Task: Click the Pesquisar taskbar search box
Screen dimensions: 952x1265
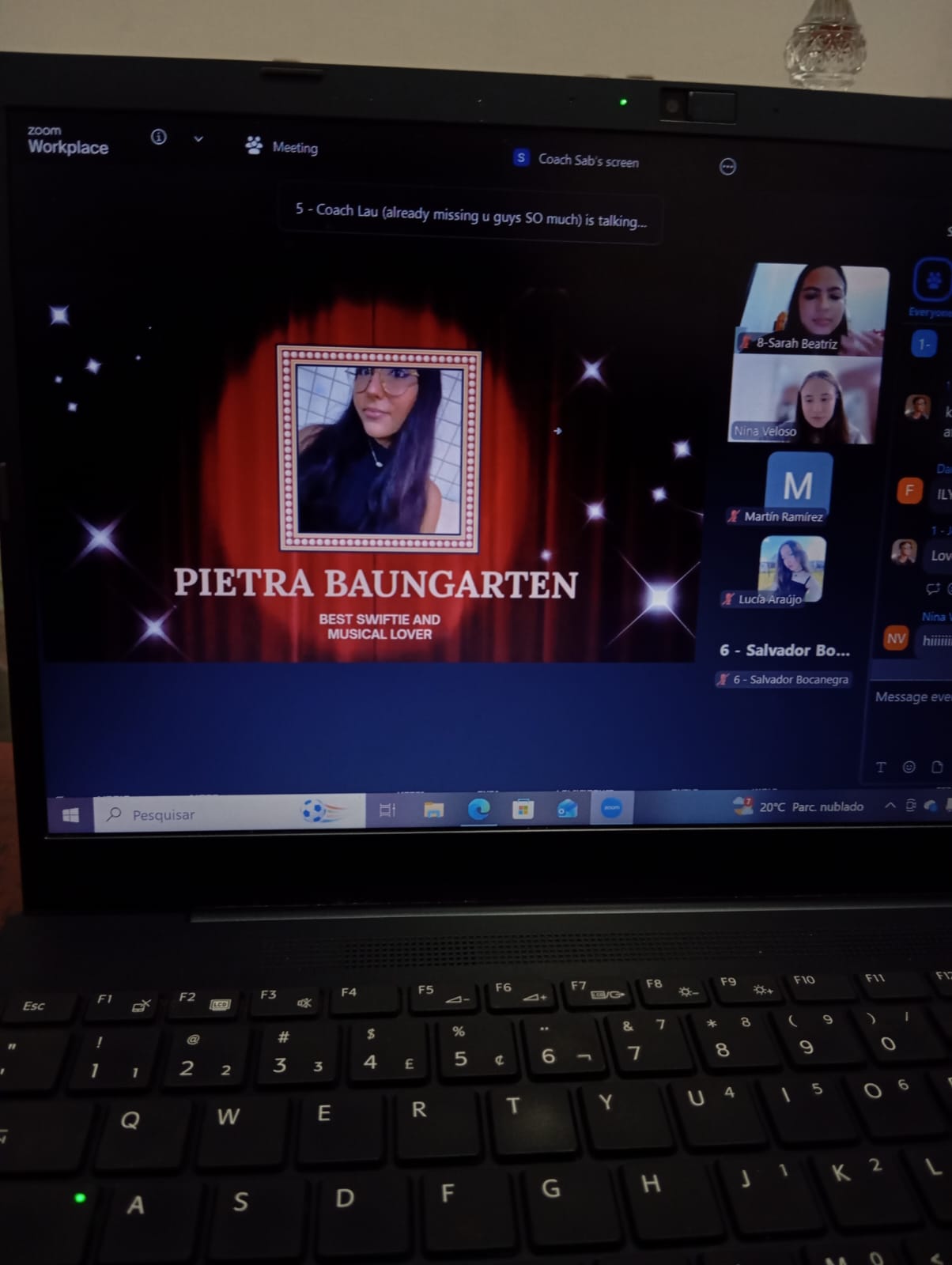Action: 229,814
